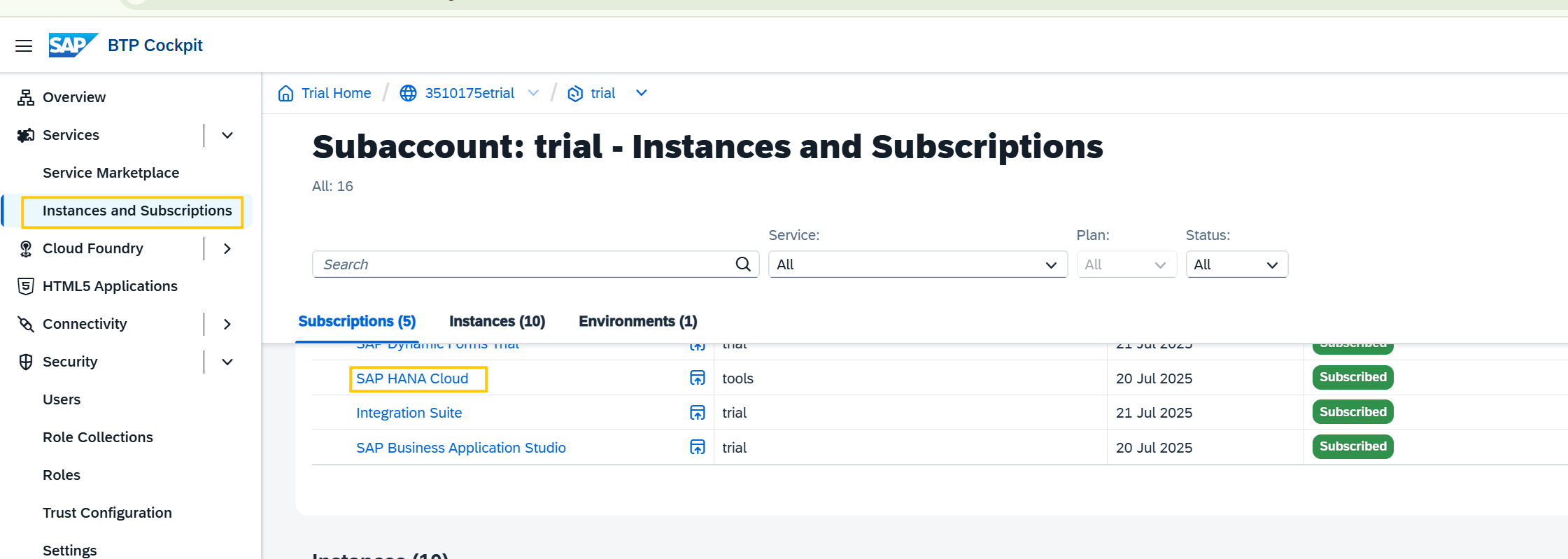The height and width of the screenshot is (559, 1568).
Task: Open Settings in the sidebar
Action: pyautogui.click(x=70, y=550)
